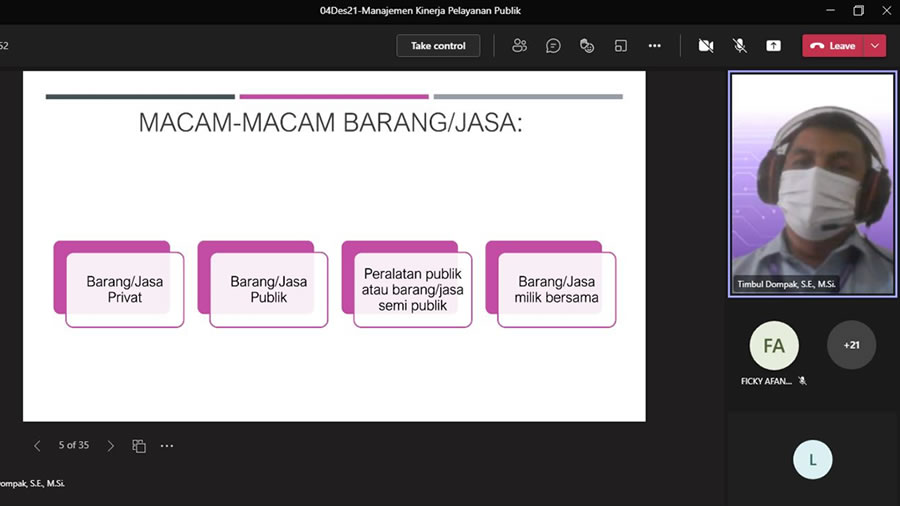Open More actions in meeting toolbar

(x=655, y=46)
